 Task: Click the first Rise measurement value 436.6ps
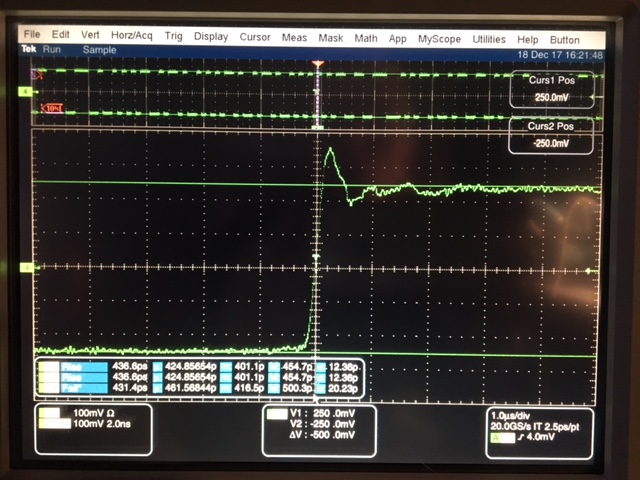click(x=130, y=366)
